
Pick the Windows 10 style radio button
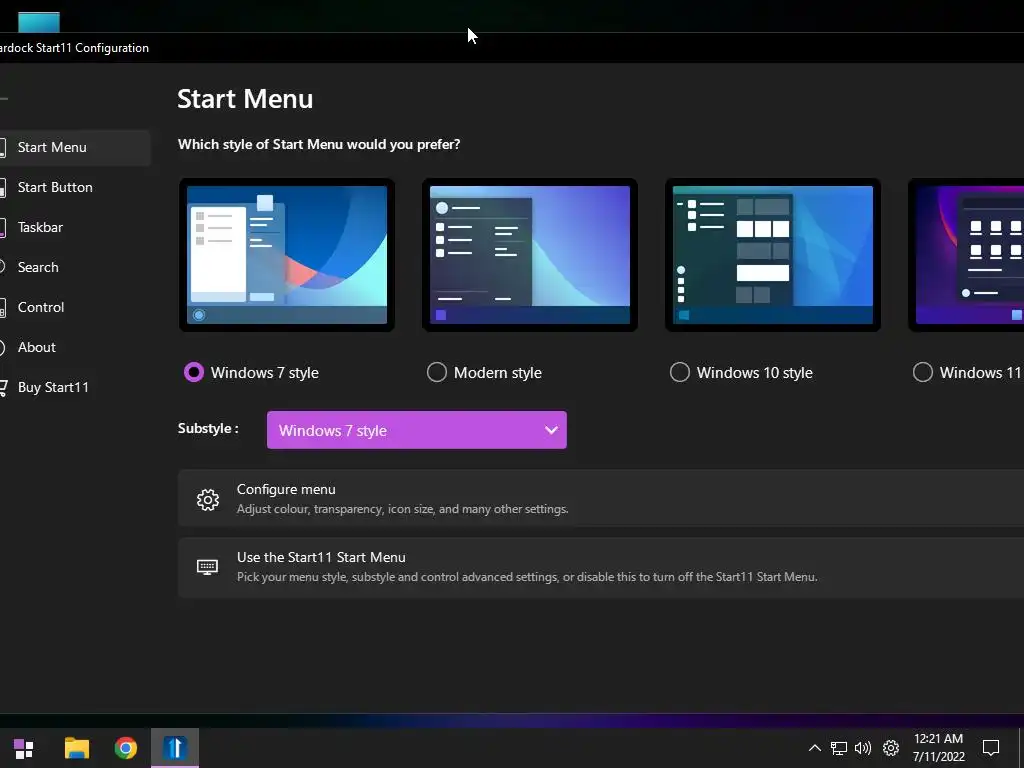tap(680, 372)
